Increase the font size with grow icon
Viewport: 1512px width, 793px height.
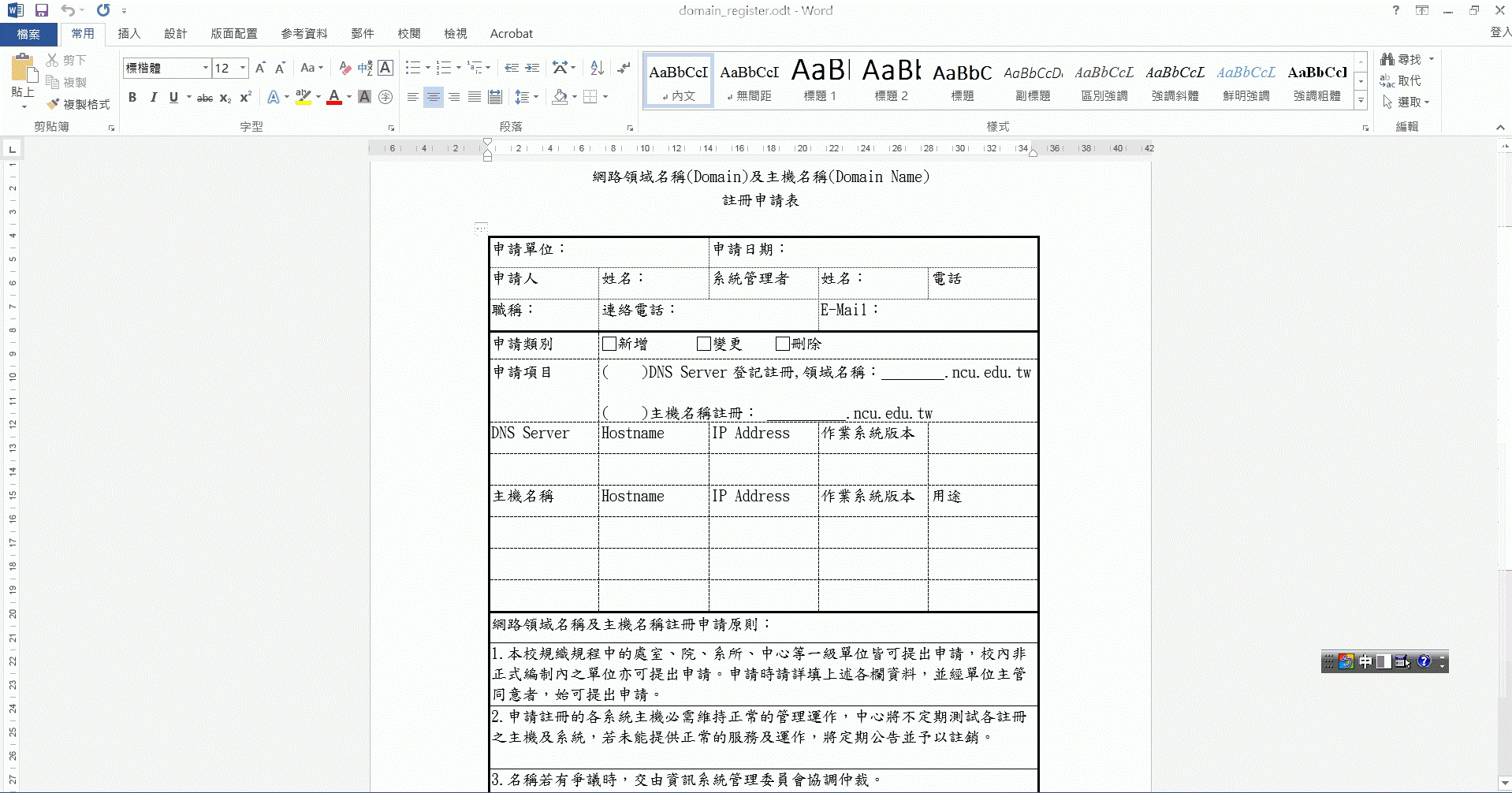[x=260, y=68]
